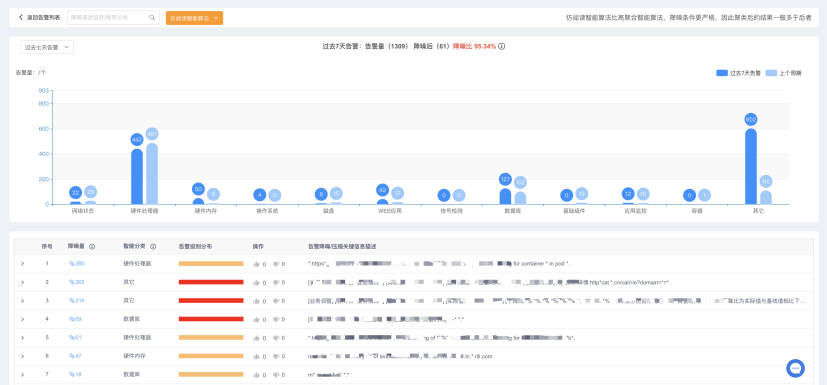
Task: Click the magnifier search icon
Action: point(152,17)
